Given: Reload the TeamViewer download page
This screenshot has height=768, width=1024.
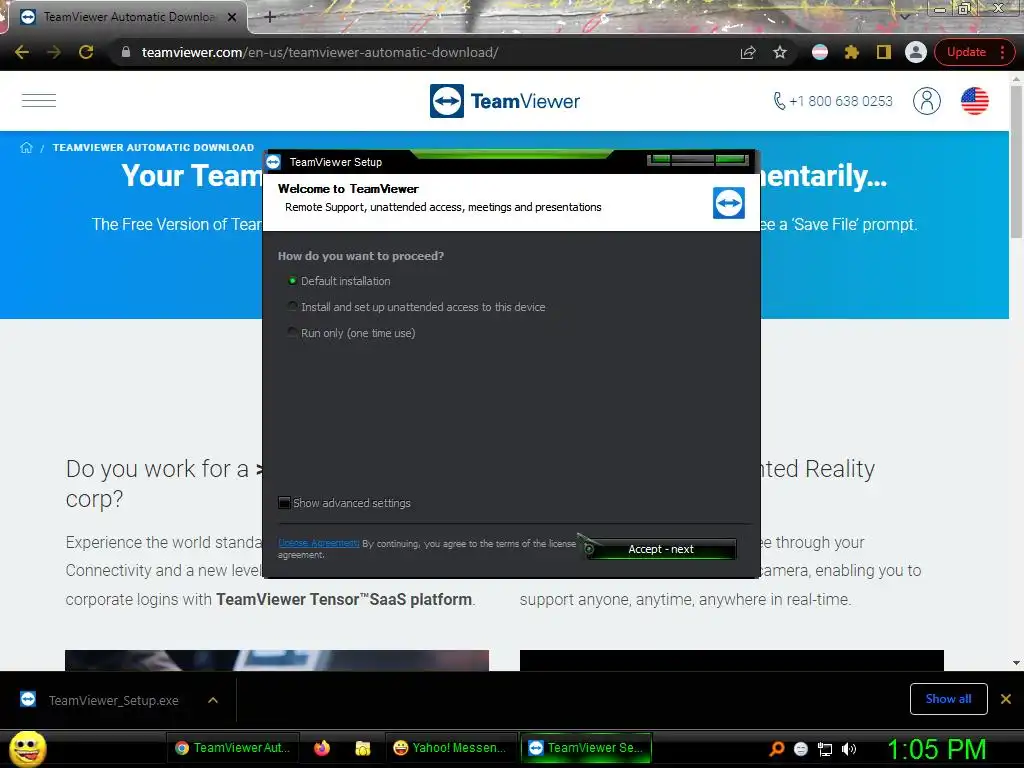Looking at the screenshot, I should [86, 52].
